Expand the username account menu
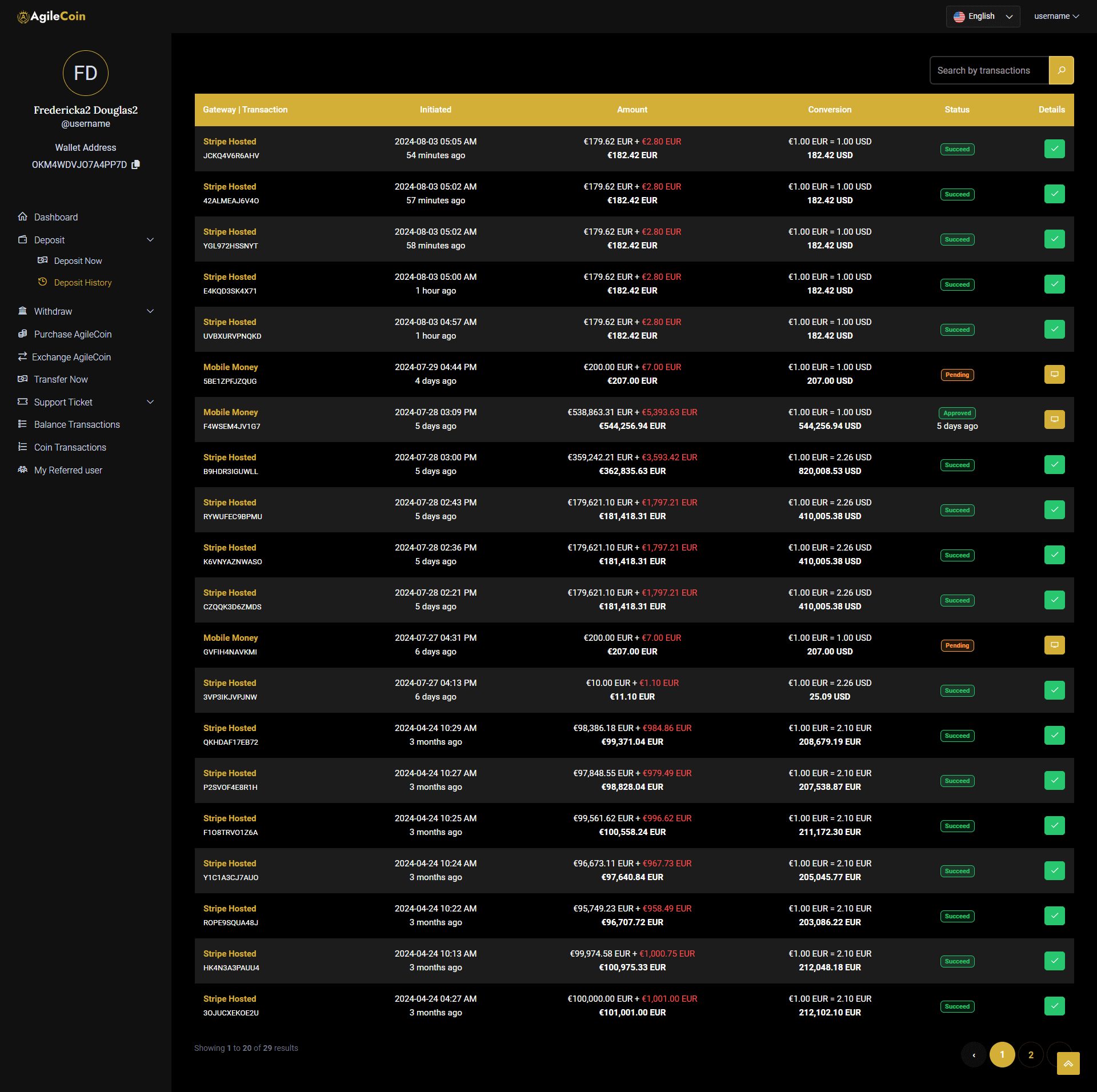 pos(1056,17)
